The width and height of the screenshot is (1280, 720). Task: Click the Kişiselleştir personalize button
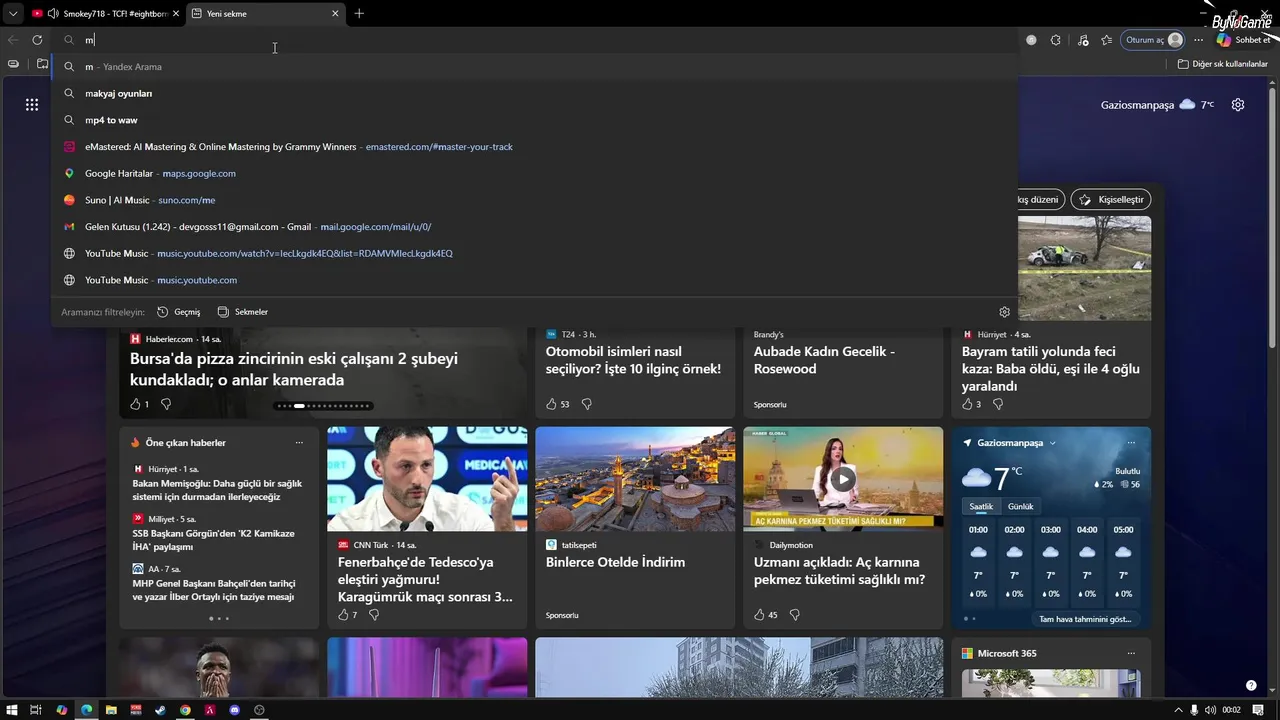coord(1111,199)
